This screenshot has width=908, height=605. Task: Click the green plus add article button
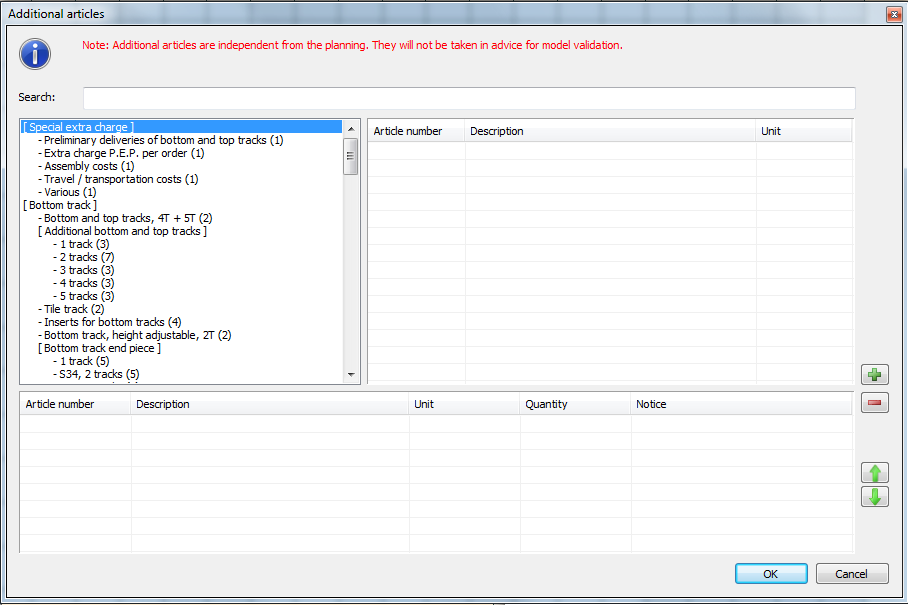[874, 375]
